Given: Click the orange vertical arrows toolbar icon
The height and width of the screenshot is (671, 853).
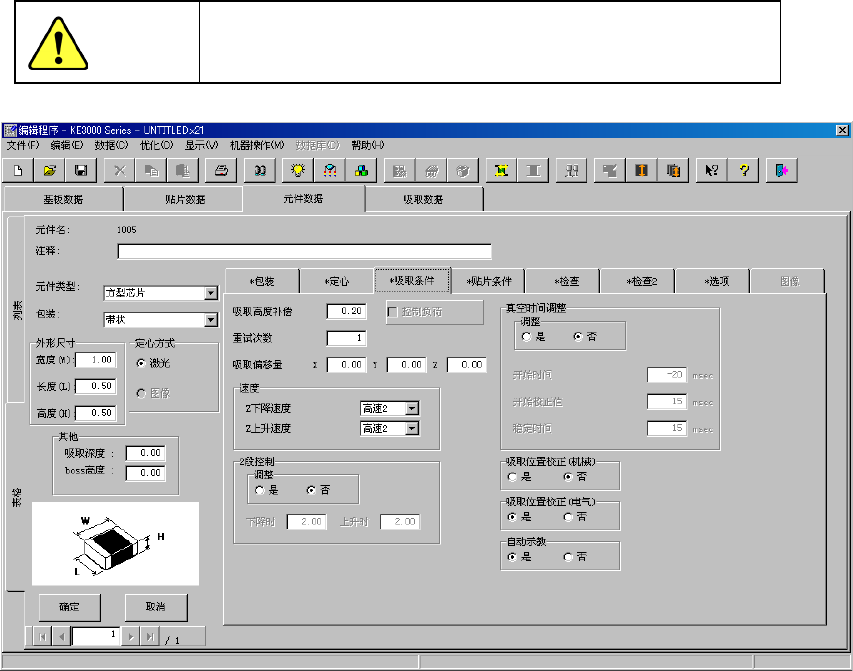Looking at the screenshot, I should 641,171.
